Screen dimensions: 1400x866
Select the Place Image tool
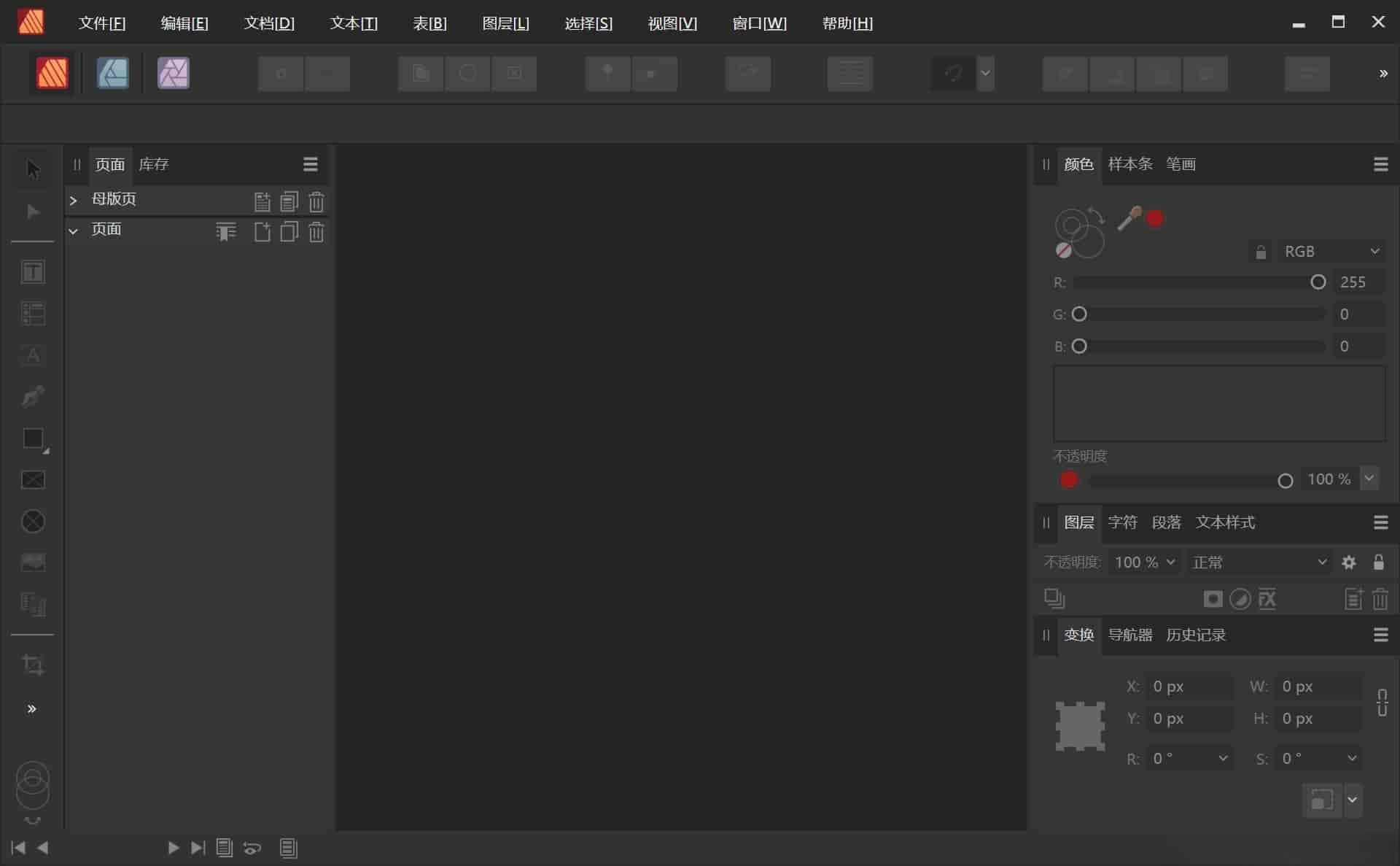(33, 562)
